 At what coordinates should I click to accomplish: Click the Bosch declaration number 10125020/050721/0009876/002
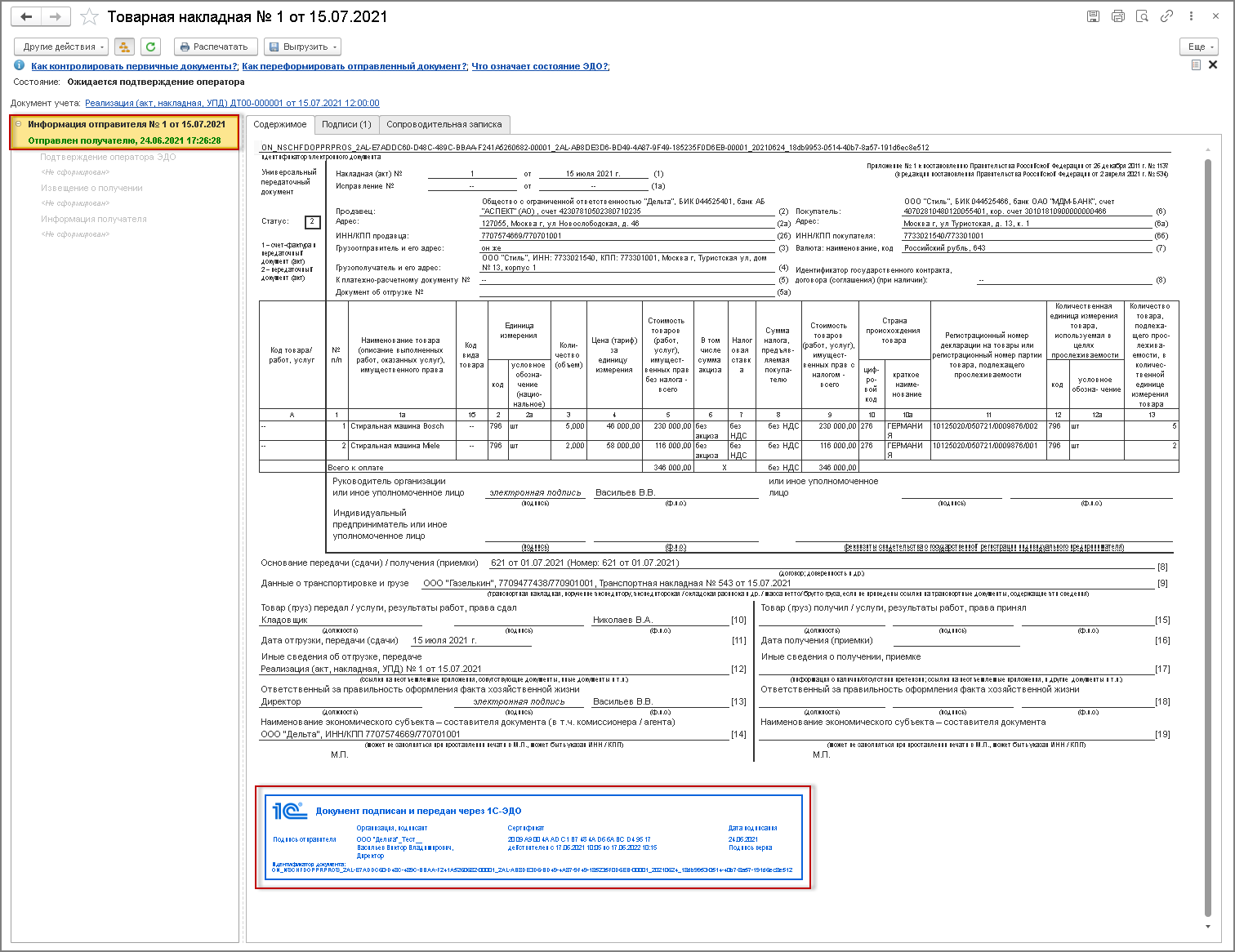[x=988, y=431]
